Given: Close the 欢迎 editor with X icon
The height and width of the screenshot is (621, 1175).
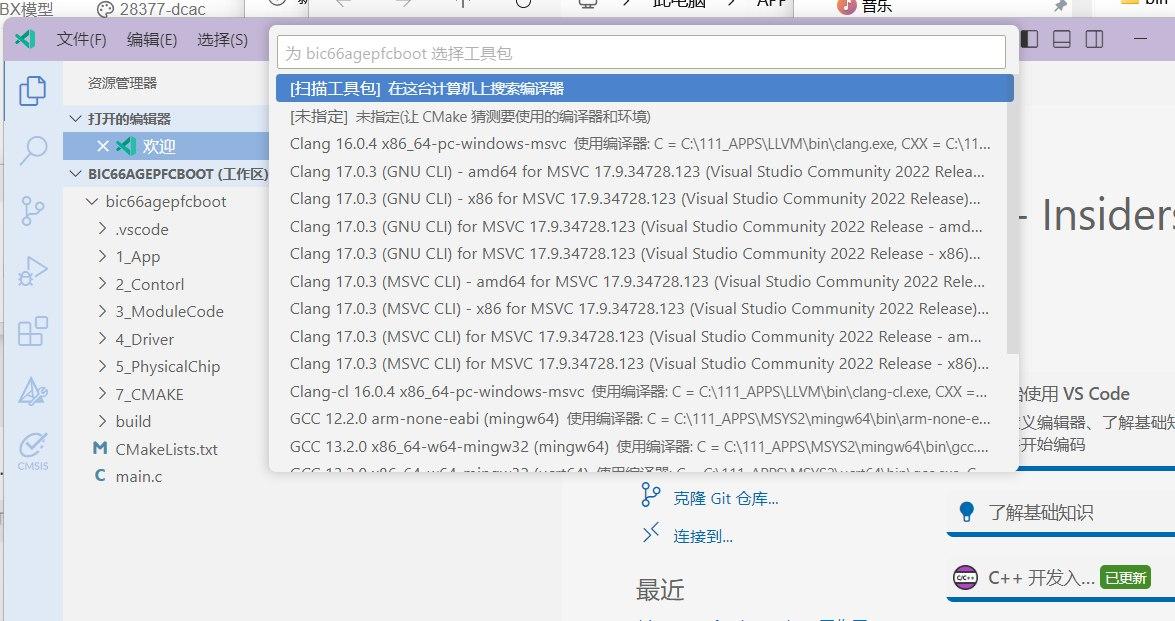Looking at the screenshot, I should tap(102, 146).
